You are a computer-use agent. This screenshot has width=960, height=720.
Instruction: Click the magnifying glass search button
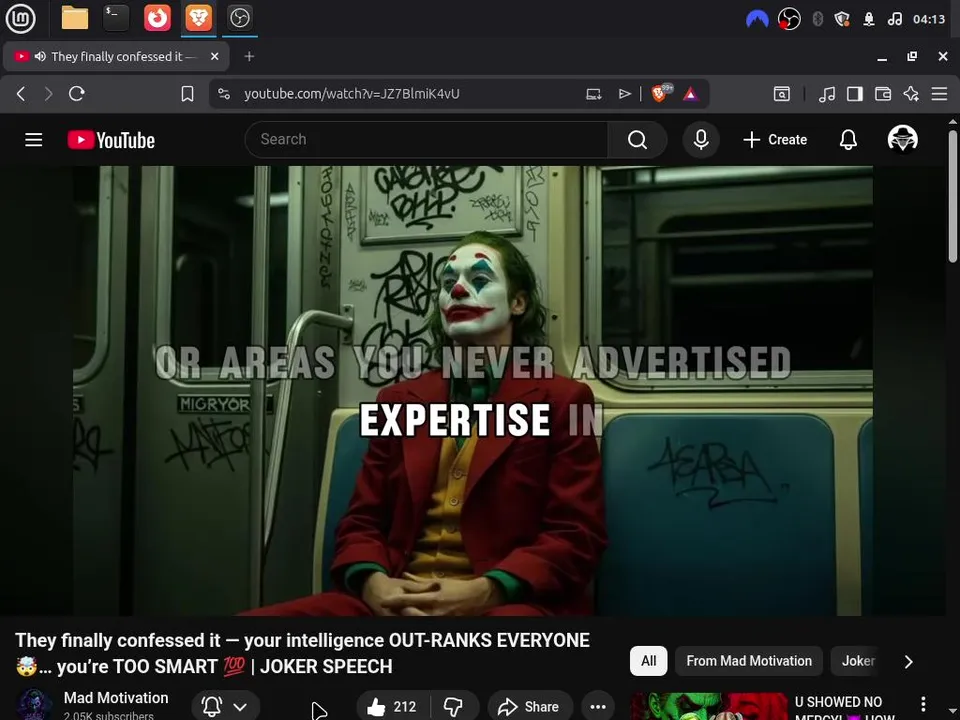click(637, 140)
